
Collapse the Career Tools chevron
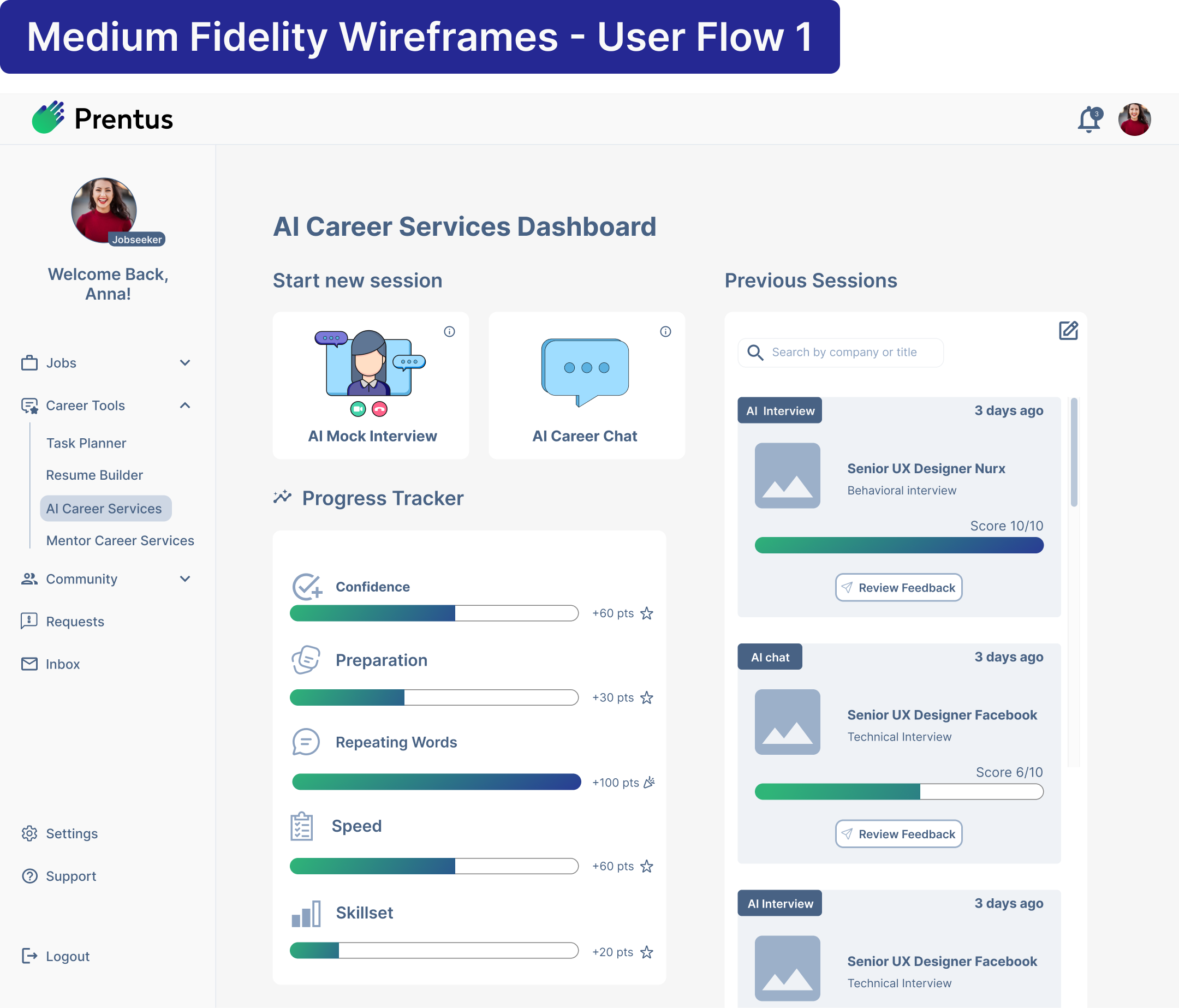185,405
